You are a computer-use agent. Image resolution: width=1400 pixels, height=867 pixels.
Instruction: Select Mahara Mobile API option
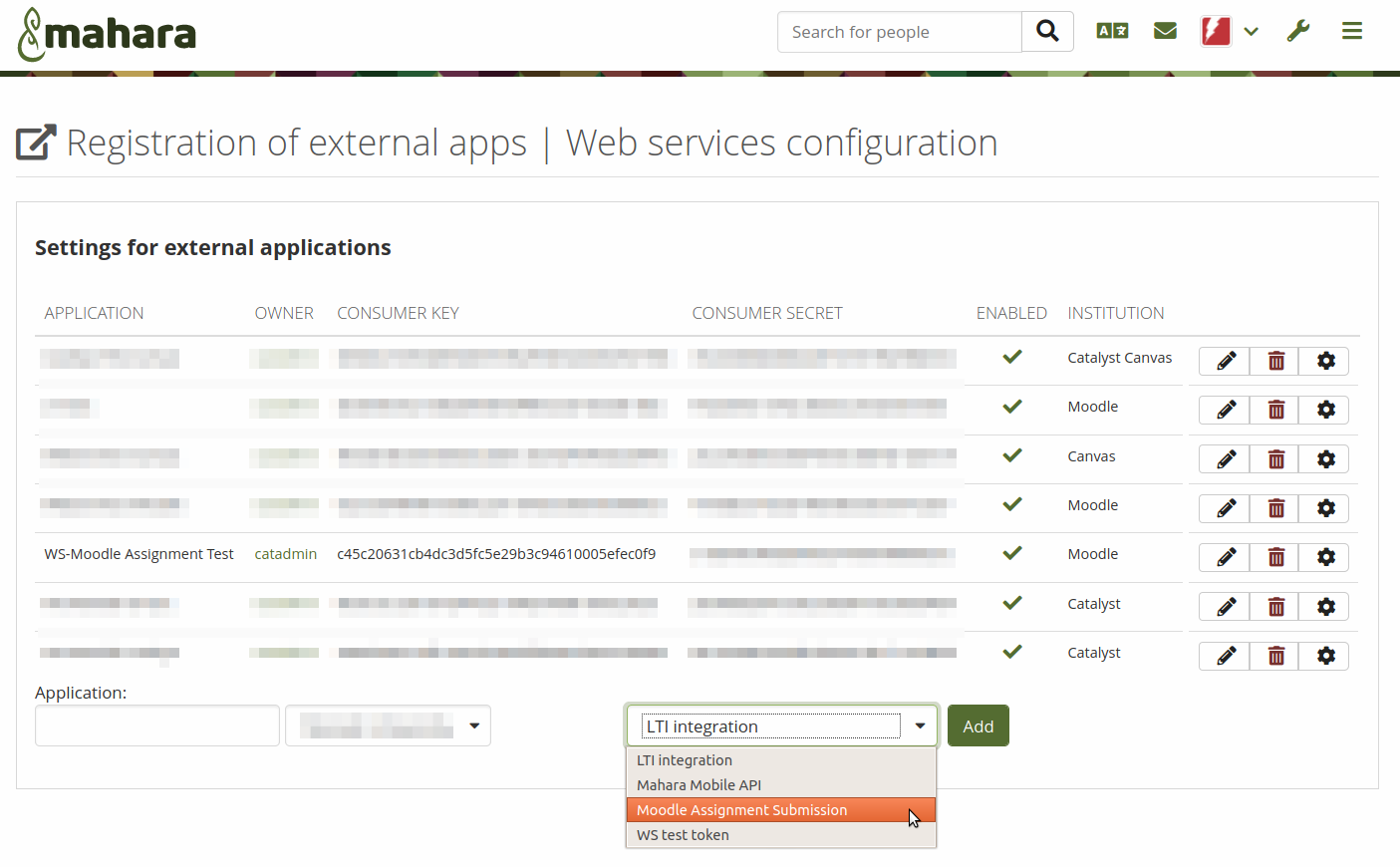pyautogui.click(x=781, y=785)
